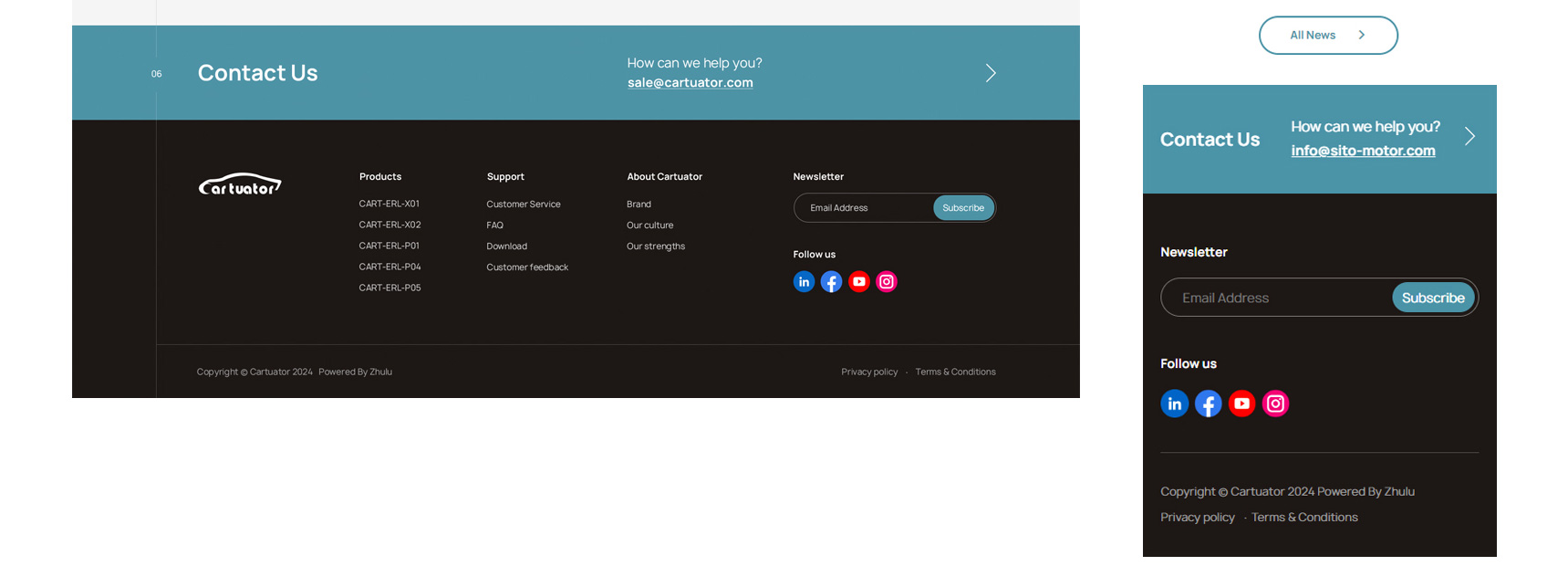
Task: Open Facebook icon in mobile footer
Action: (1209, 404)
